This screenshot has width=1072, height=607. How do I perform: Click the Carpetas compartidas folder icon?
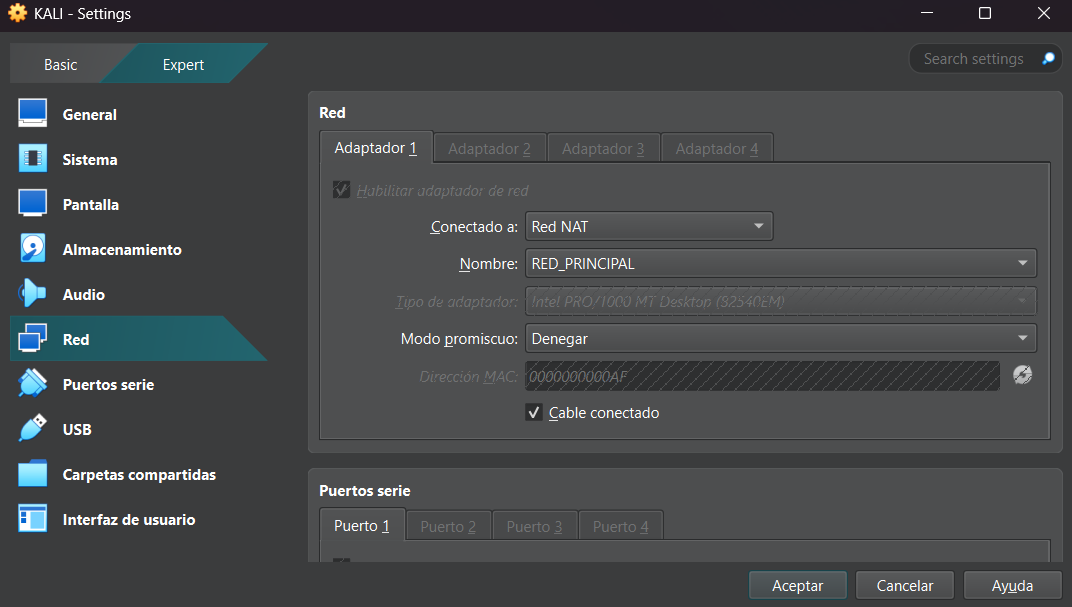pos(33,474)
